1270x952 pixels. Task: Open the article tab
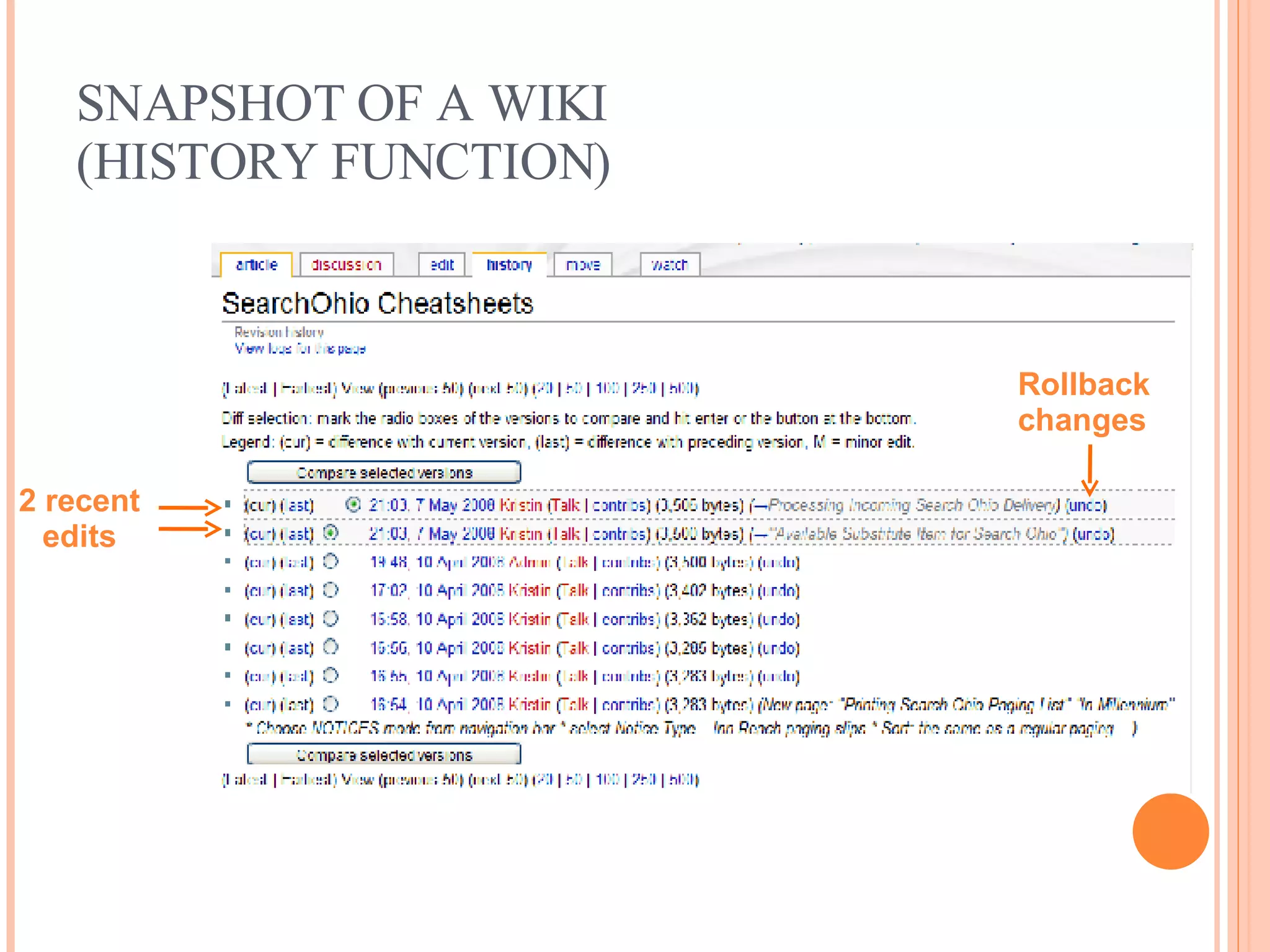coord(257,265)
